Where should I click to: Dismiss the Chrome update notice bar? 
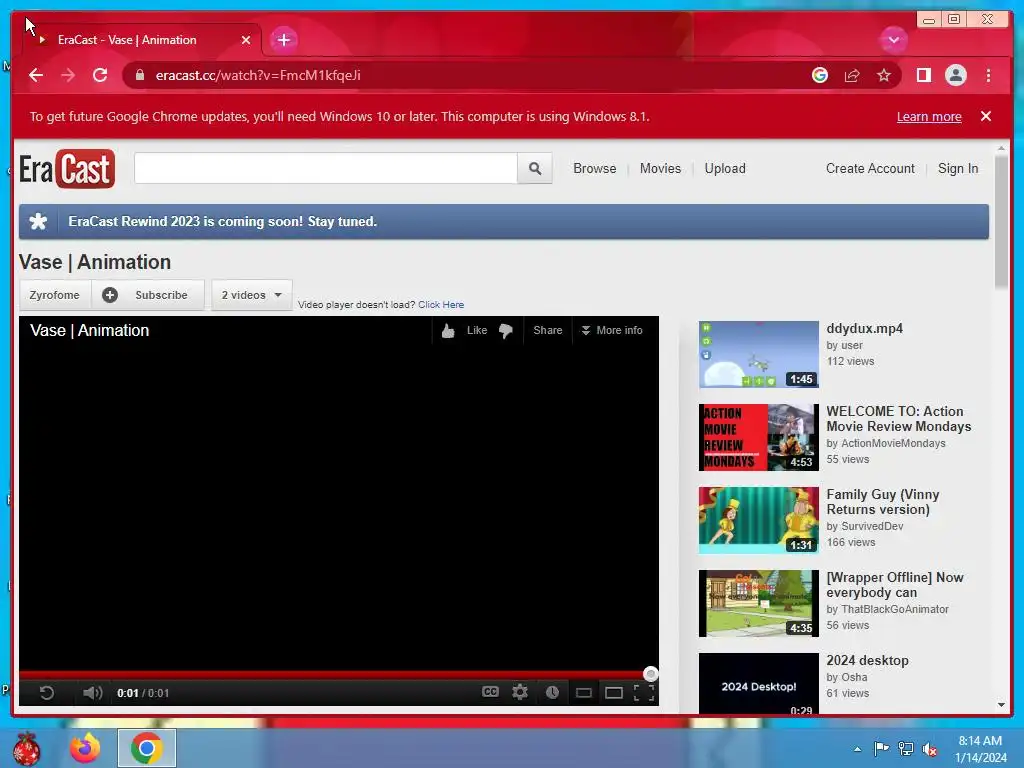pyautogui.click(x=985, y=116)
